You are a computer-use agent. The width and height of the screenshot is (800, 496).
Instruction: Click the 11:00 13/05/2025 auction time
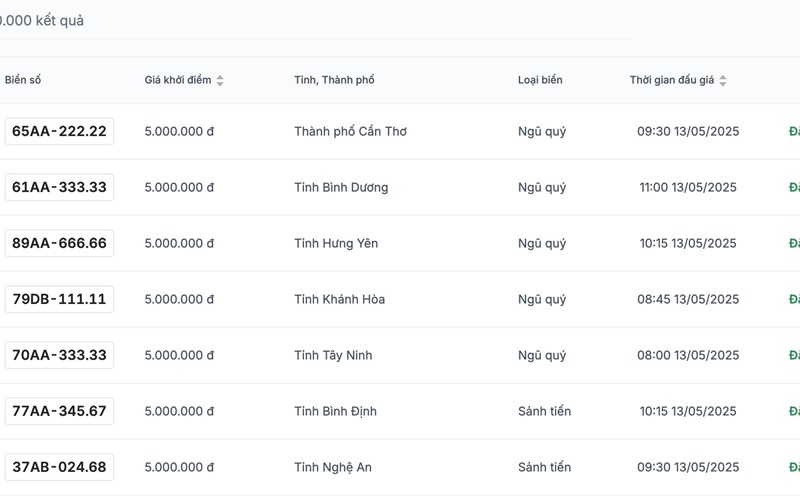coord(688,187)
